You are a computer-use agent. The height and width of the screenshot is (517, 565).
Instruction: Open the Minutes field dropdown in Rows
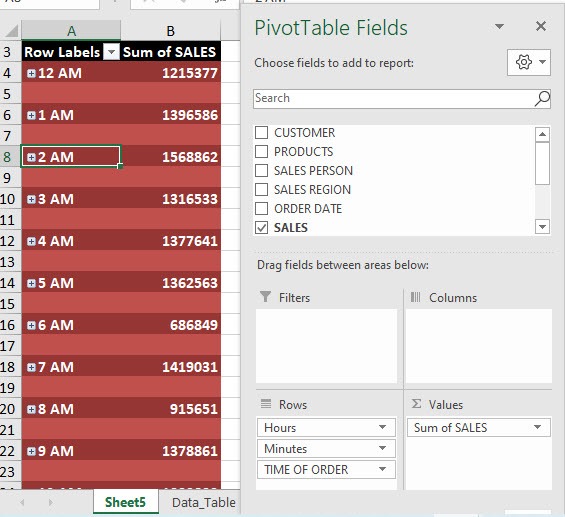coord(382,449)
